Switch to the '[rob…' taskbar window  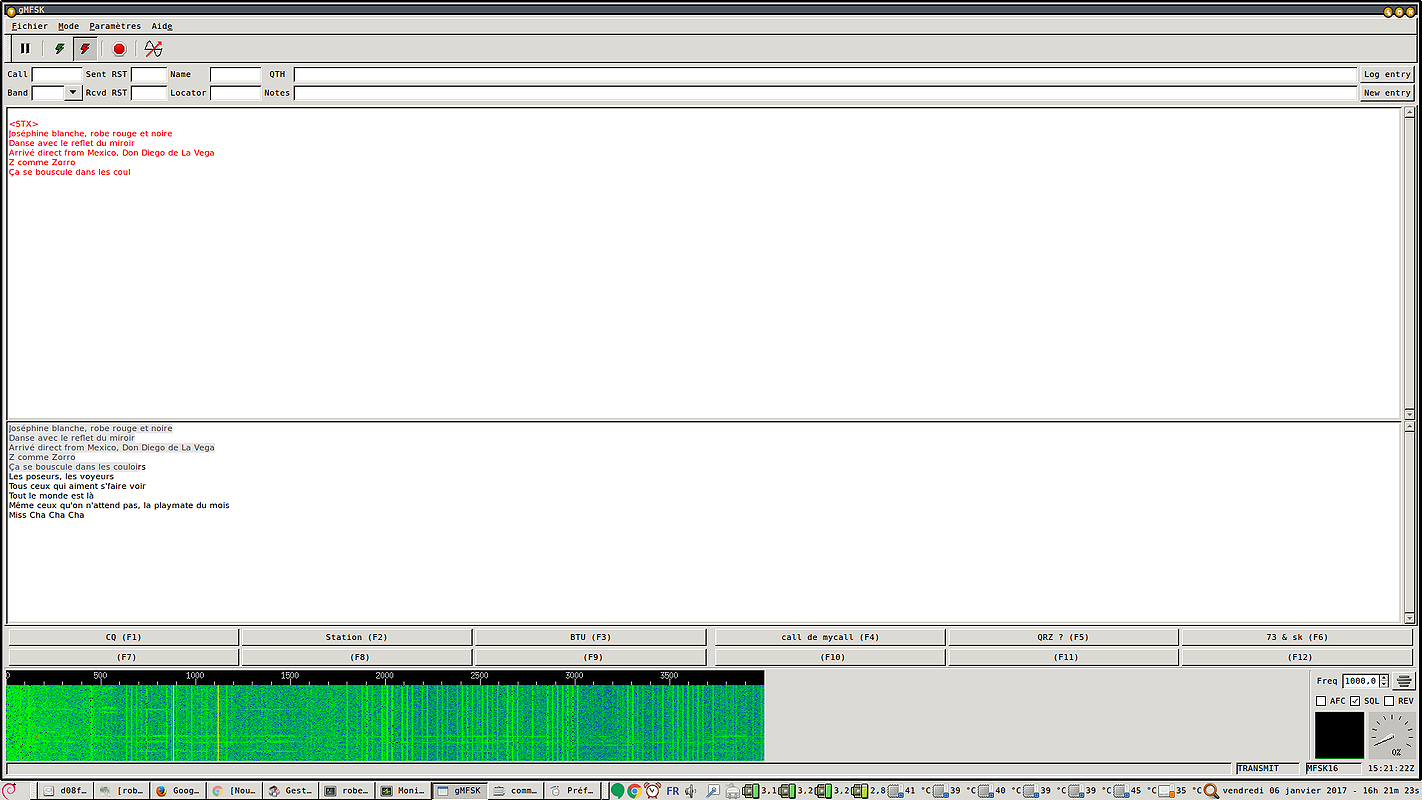click(x=123, y=790)
